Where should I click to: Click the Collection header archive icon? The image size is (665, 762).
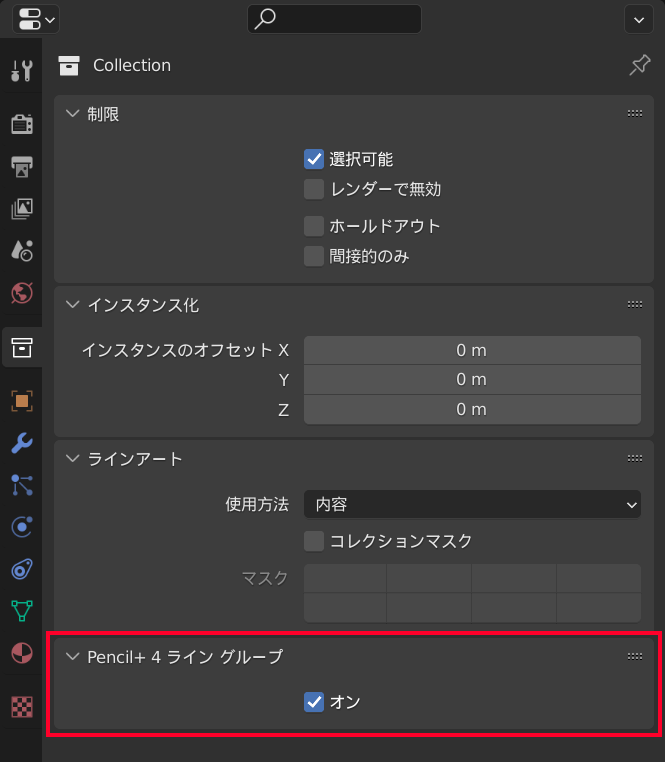(x=69, y=66)
